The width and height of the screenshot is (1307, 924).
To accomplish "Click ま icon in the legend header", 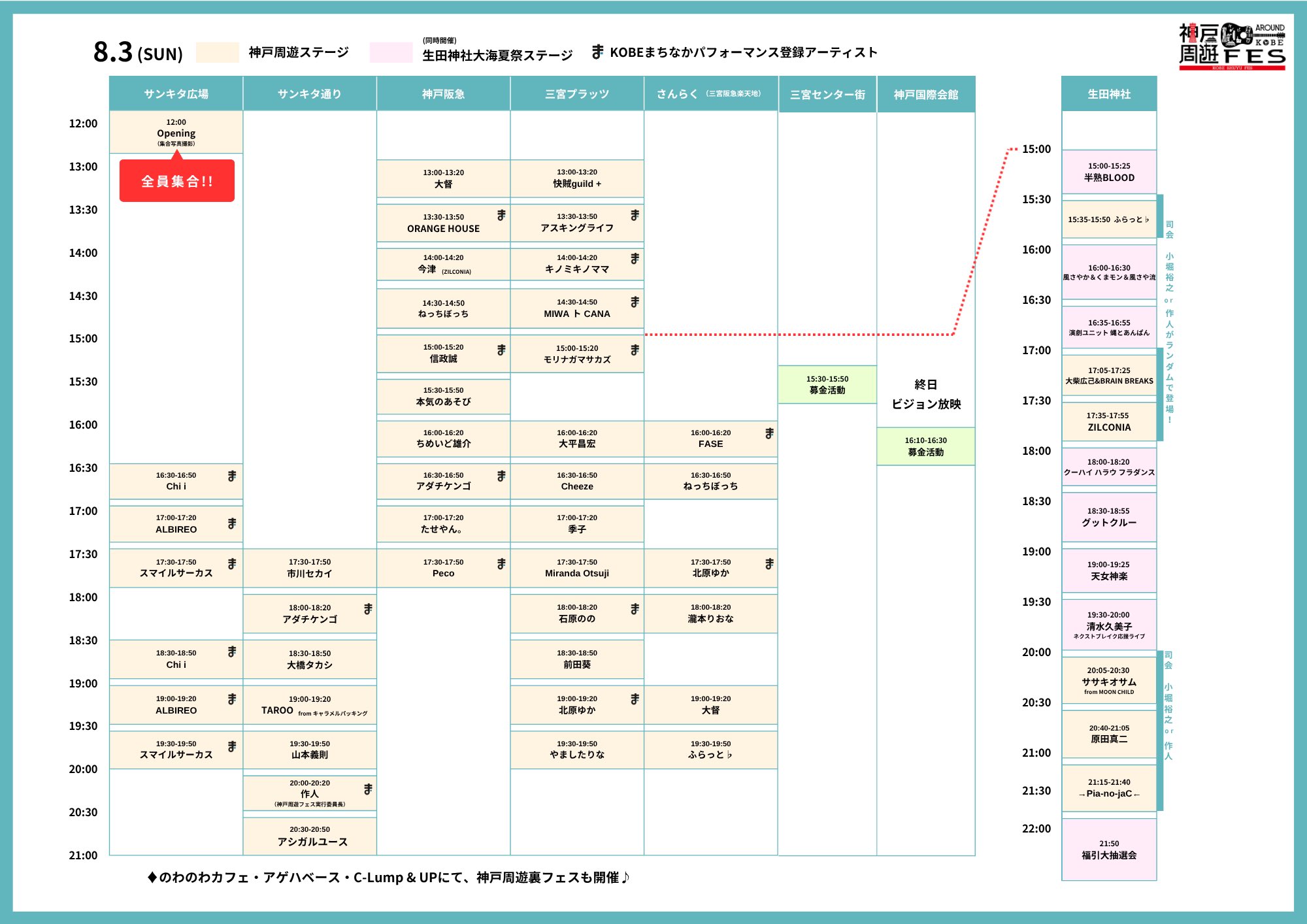I will tap(597, 52).
